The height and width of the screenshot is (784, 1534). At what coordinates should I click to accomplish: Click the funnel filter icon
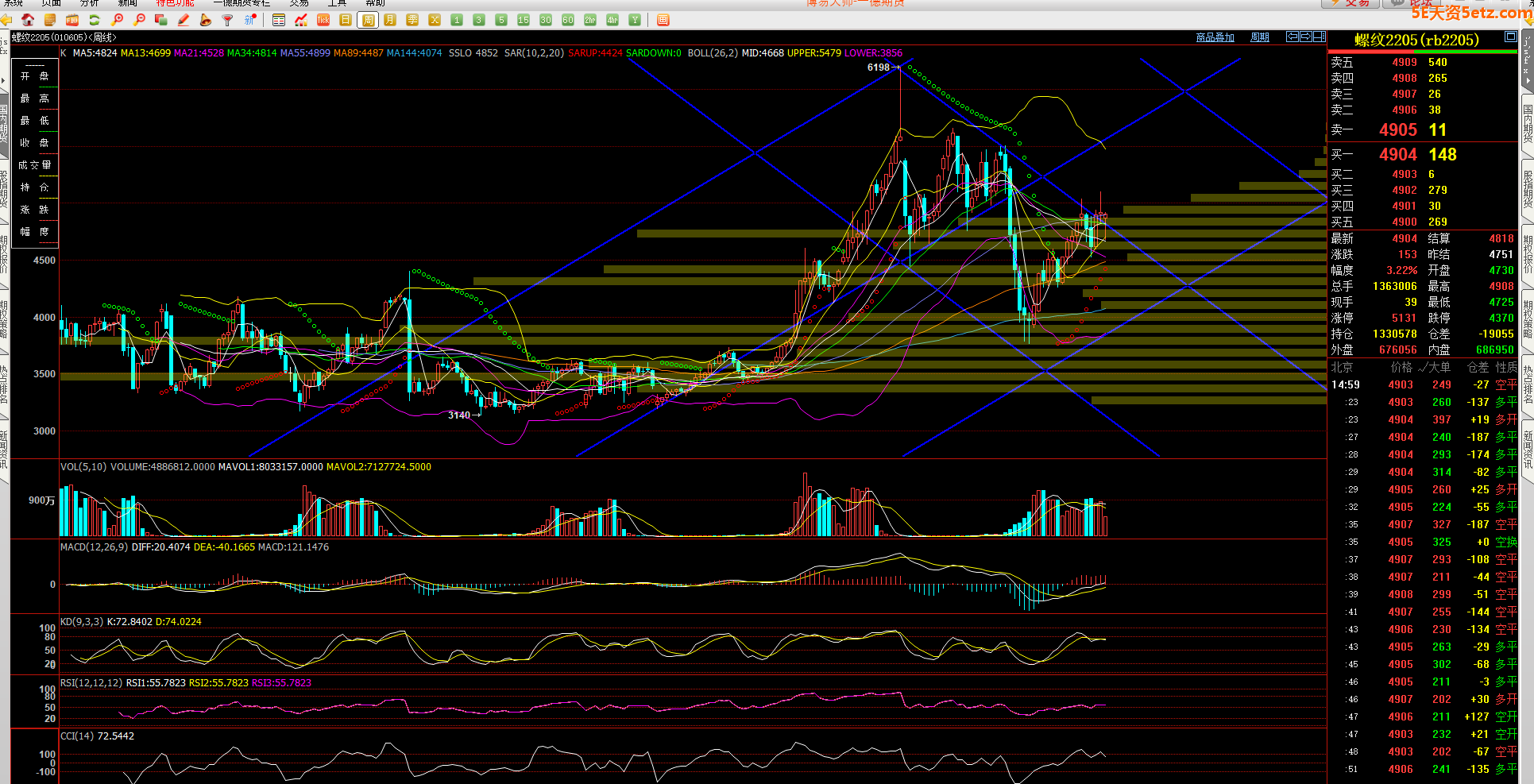point(228,20)
